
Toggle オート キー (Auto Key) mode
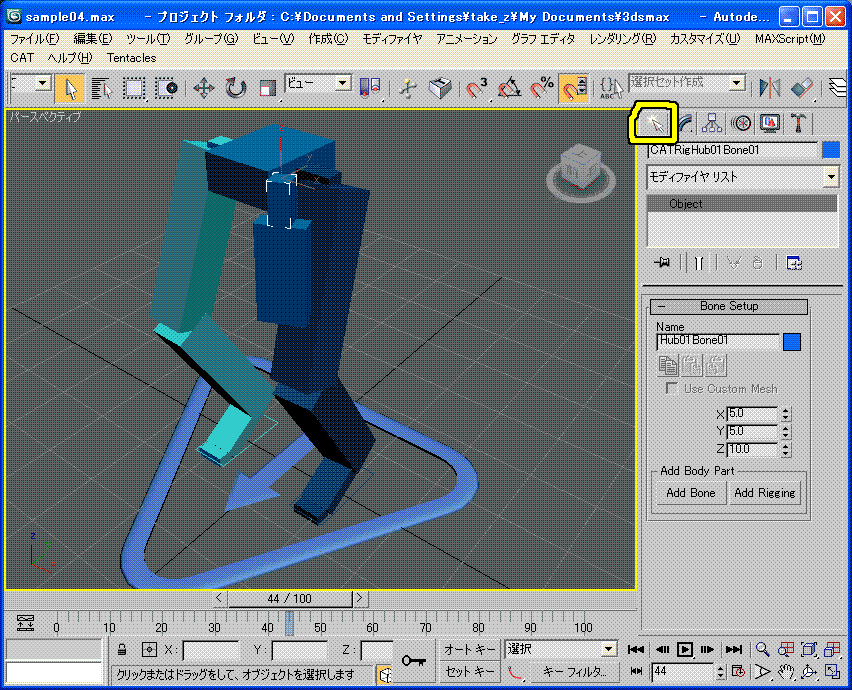pyautogui.click(x=469, y=649)
